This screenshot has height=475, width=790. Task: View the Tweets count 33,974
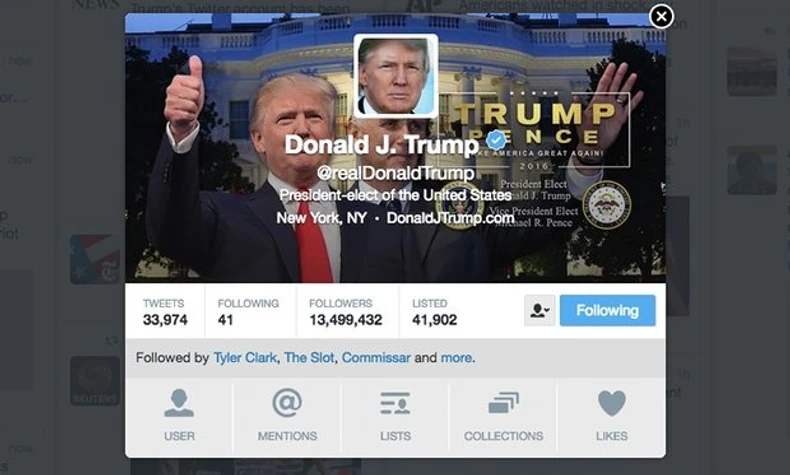[x=165, y=312]
